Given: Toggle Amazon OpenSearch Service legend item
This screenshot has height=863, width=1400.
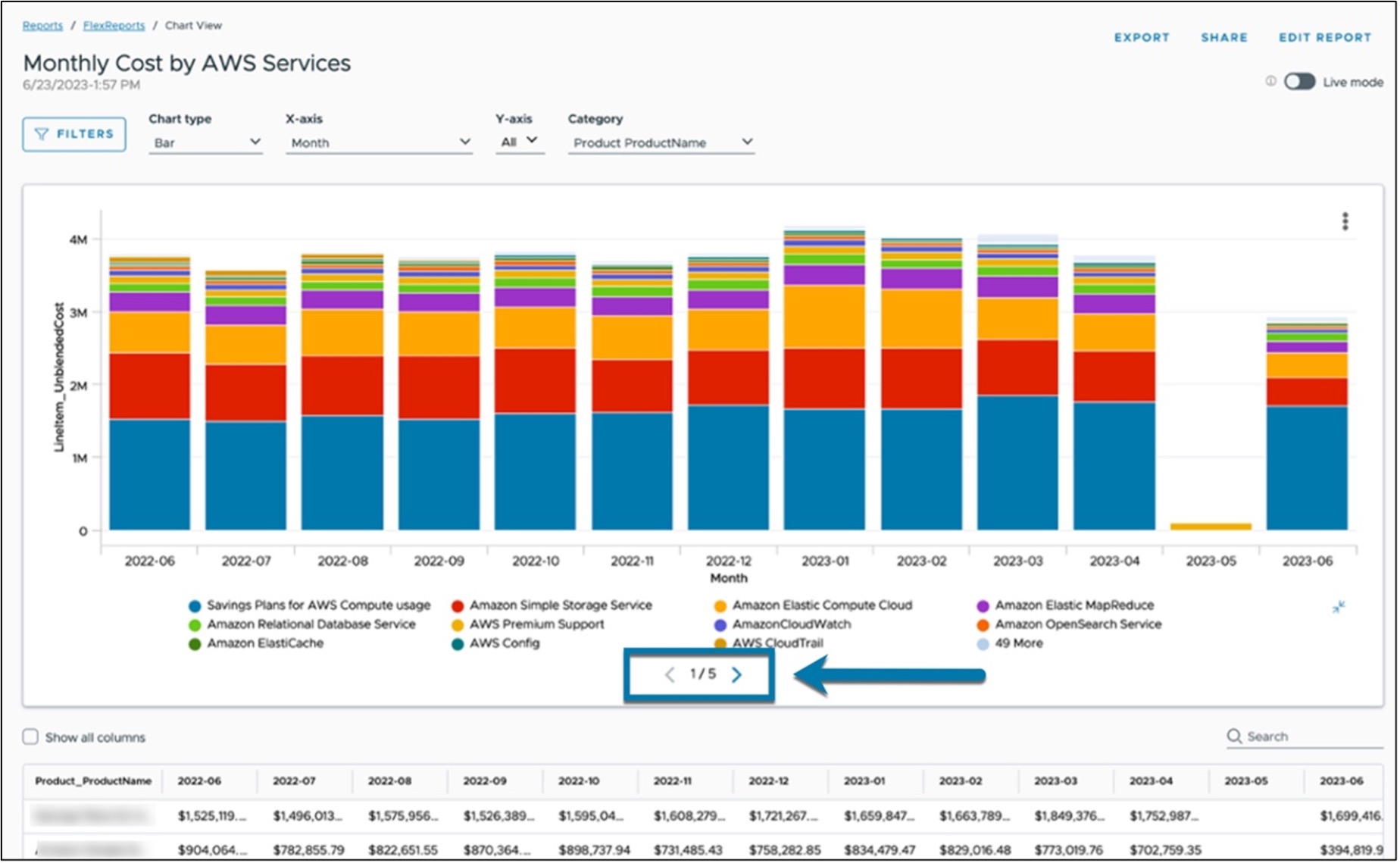Looking at the screenshot, I should pyautogui.click(x=1070, y=624).
